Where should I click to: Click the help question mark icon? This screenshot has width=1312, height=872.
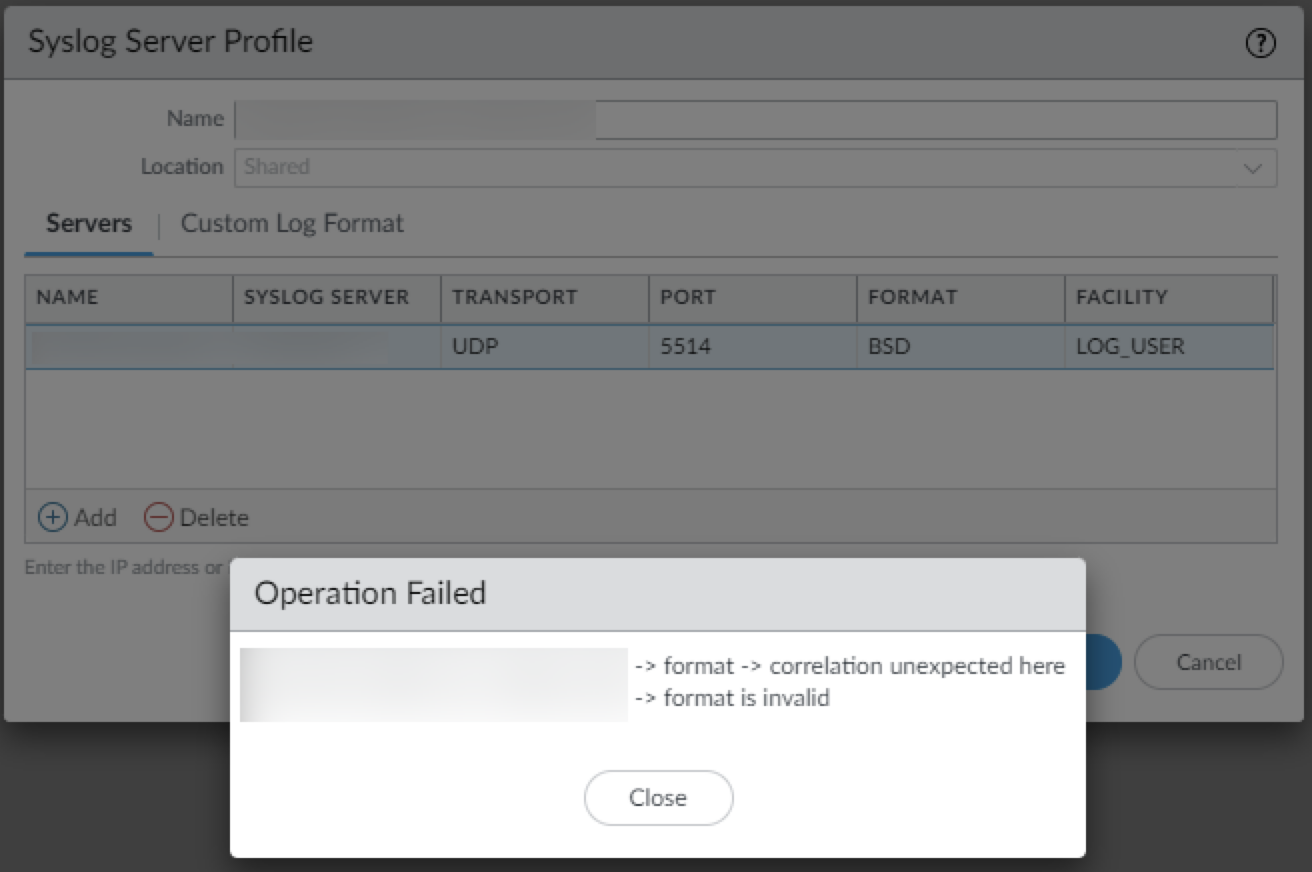point(1261,43)
